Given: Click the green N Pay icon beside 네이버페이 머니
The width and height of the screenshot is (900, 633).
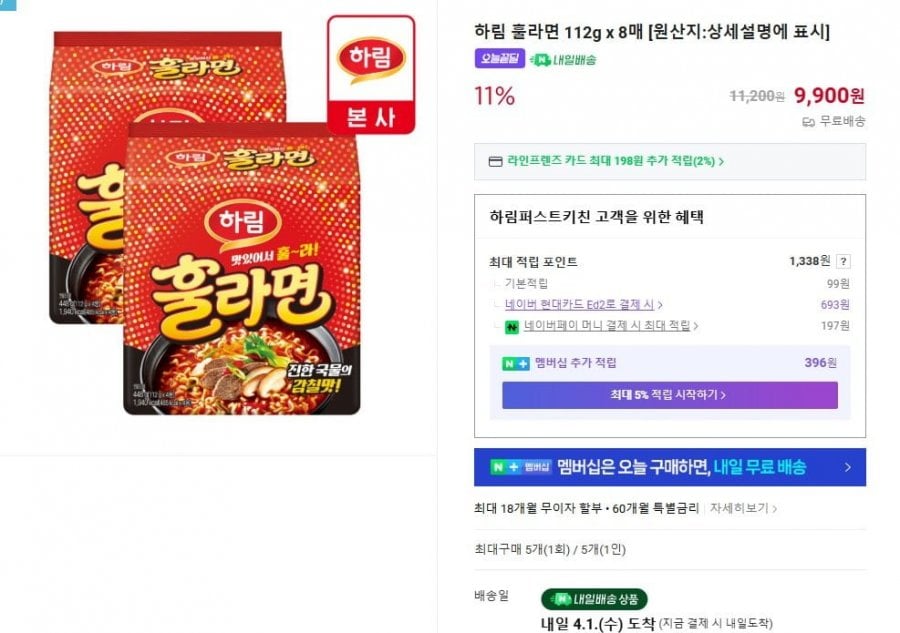Looking at the screenshot, I should click(511, 326).
